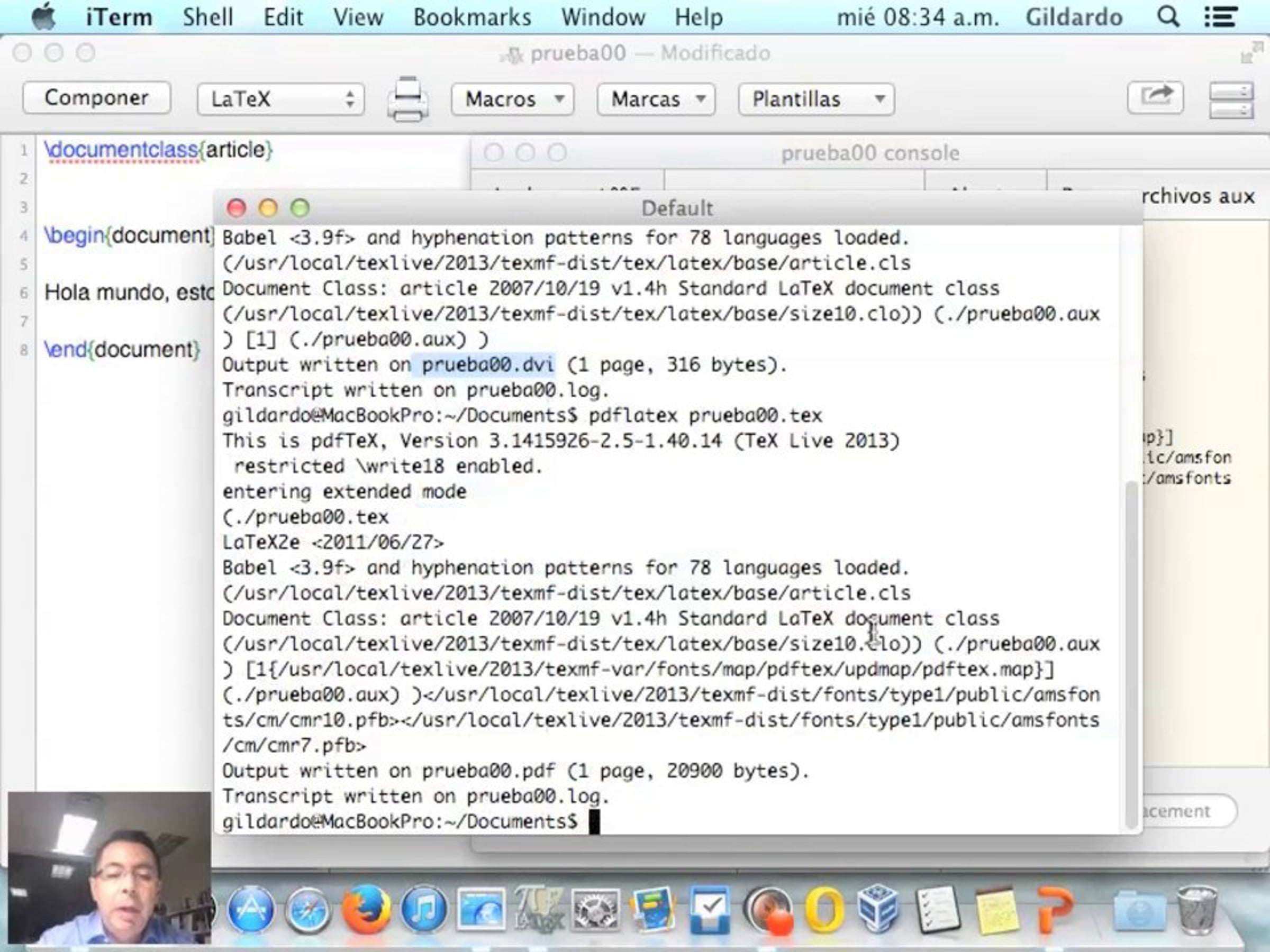This screenshot has height=952, width=1270.
Task: Expand the Plantillas dropdown
Action: click(816, 99)
